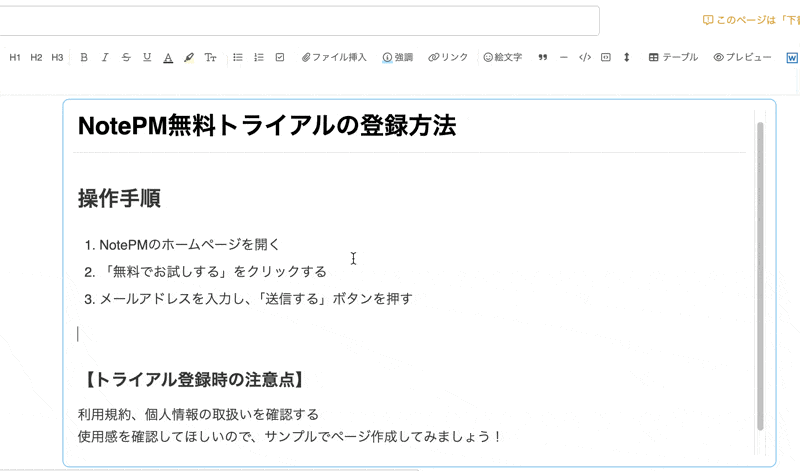800x471 pixels.
Task: Open the 絵文字 emoji picker
Action: click(x=503, y=57)
